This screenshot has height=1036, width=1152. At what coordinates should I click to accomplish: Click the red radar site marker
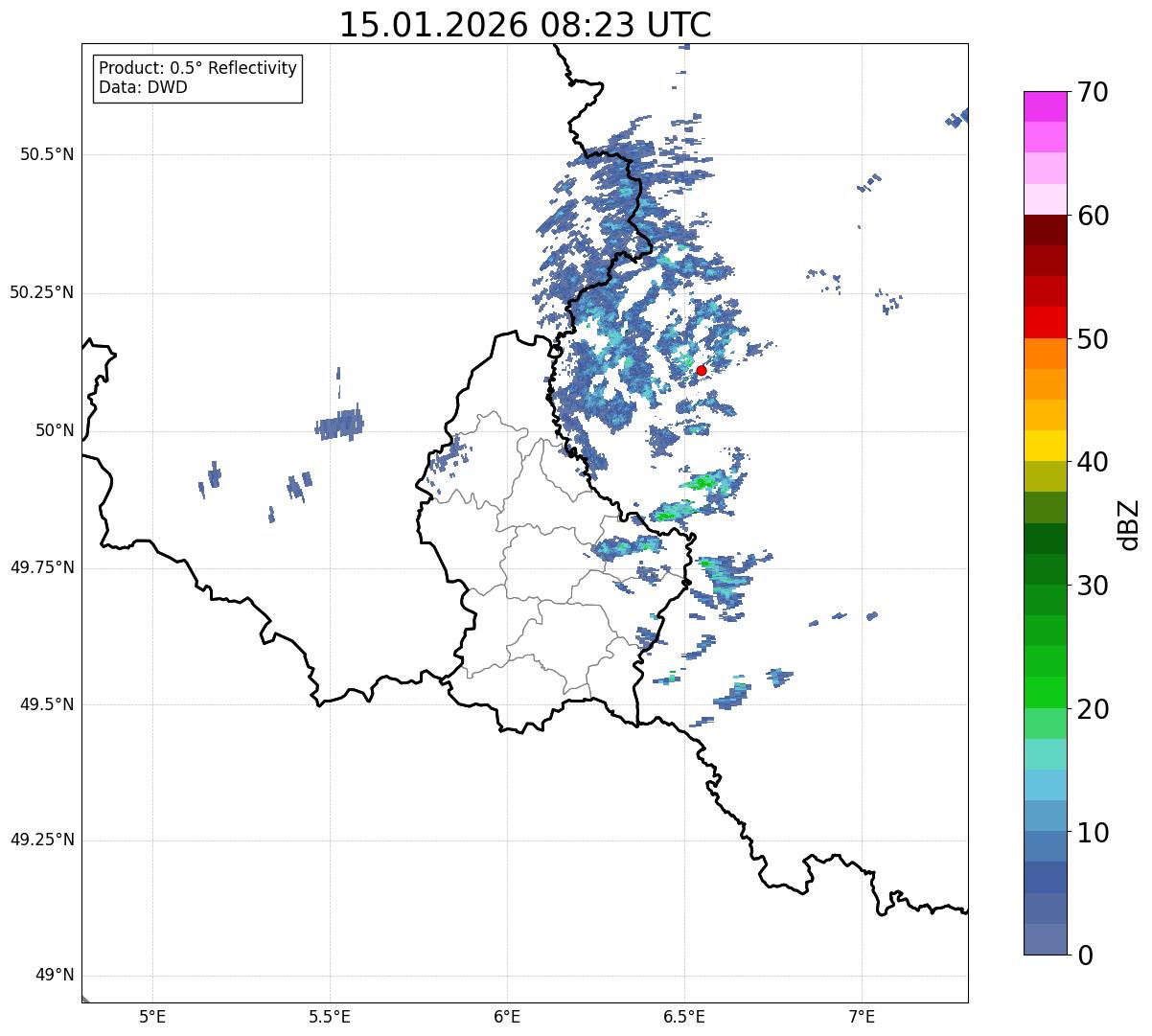tap(702, 370)
